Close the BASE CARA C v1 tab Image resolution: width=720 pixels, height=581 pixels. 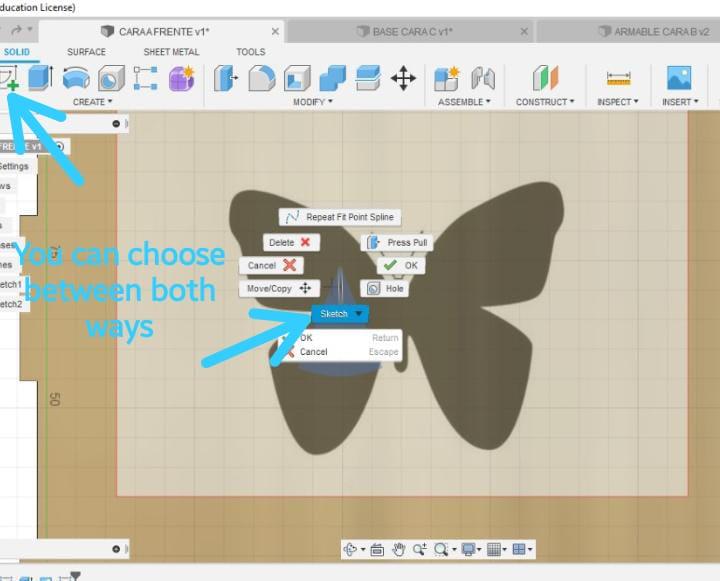524,31
